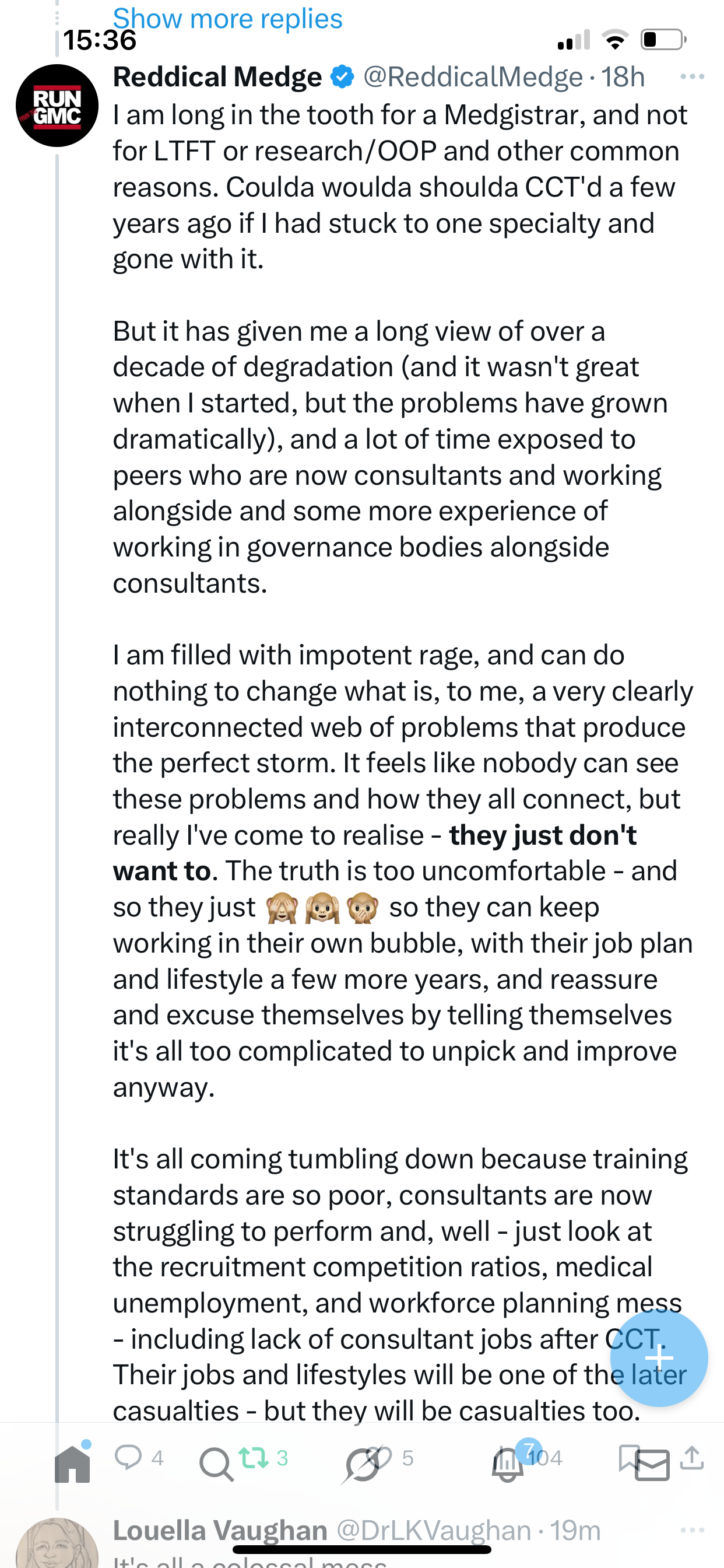Screen dimensions: 724x1568
Task: Expand Show more replies
Action: click(227, 18)
